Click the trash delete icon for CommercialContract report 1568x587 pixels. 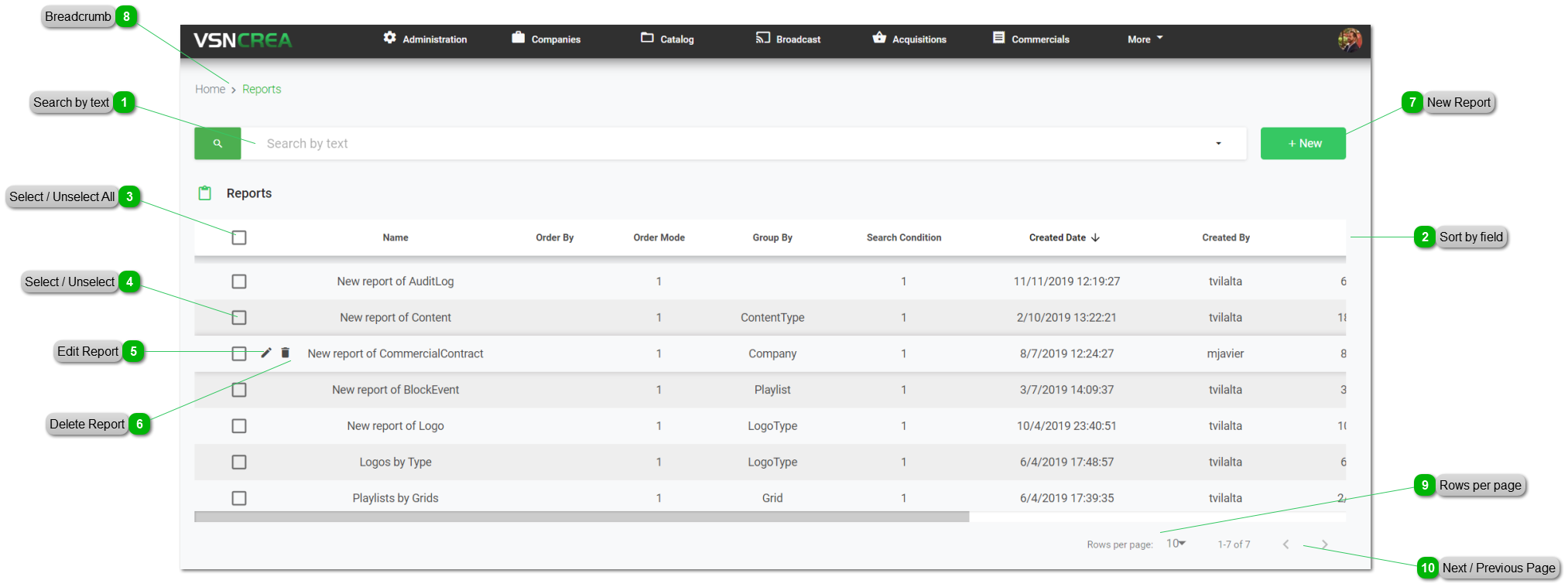click(x=285, y=353)
